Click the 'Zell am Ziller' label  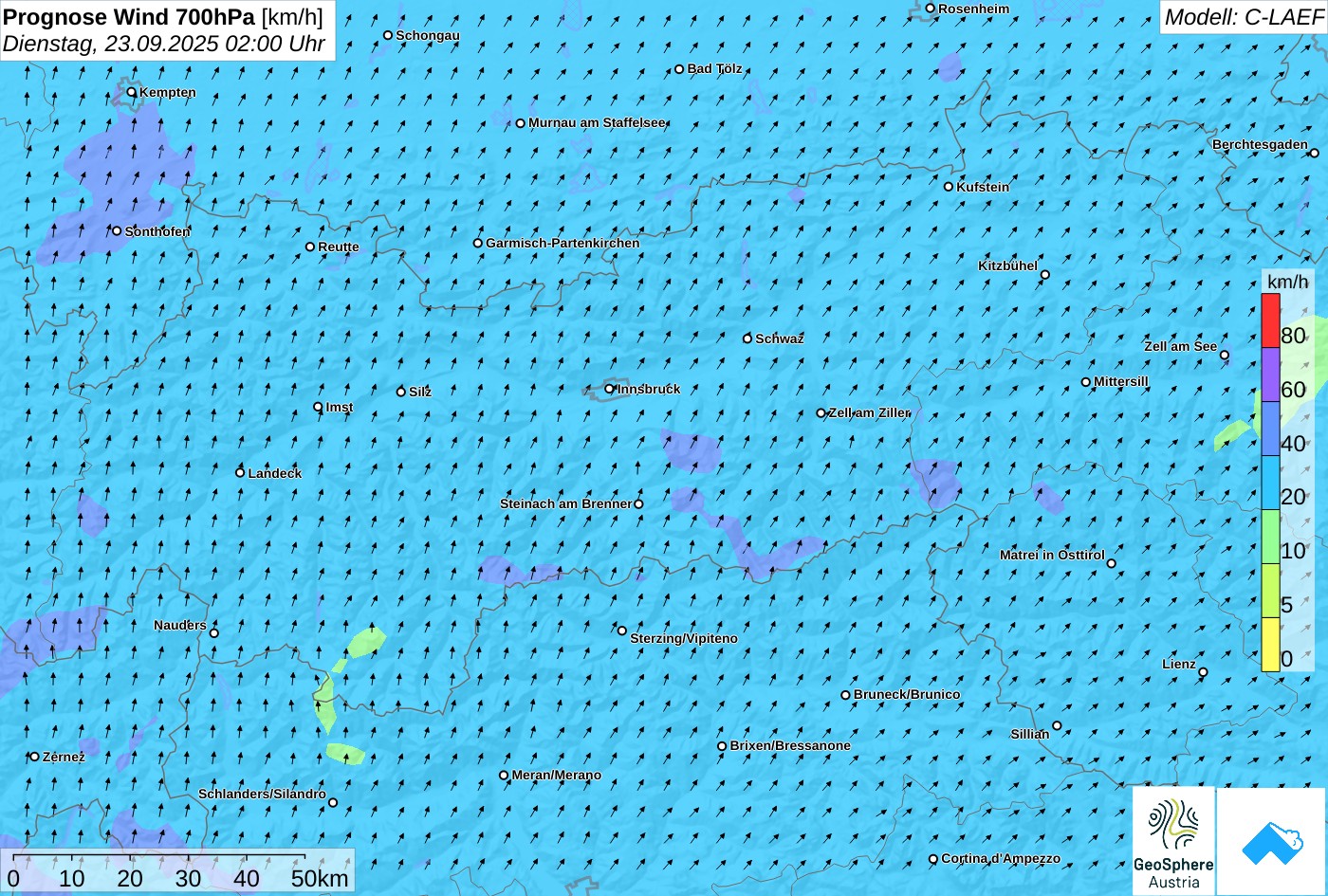(870, 412)
